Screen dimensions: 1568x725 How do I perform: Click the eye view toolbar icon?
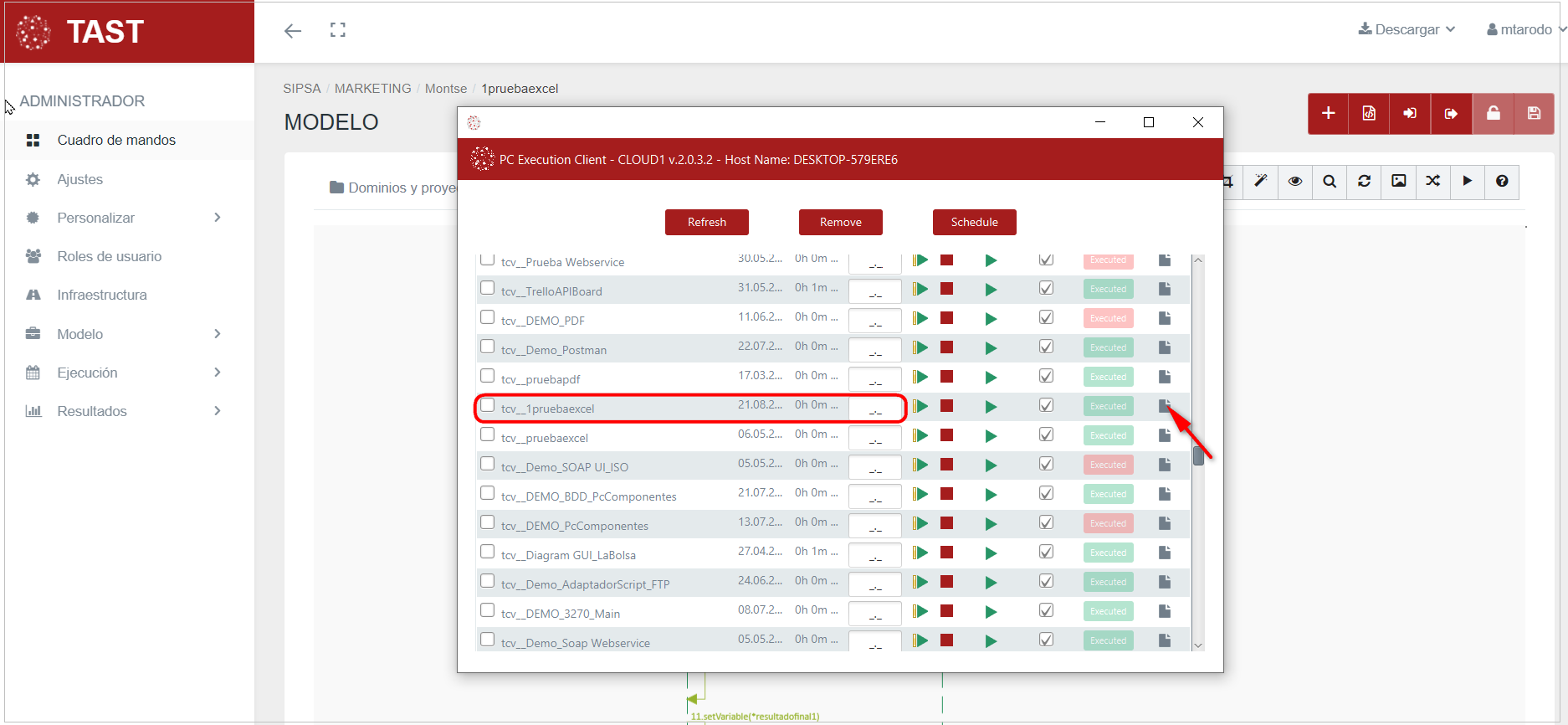[1295, 182]
